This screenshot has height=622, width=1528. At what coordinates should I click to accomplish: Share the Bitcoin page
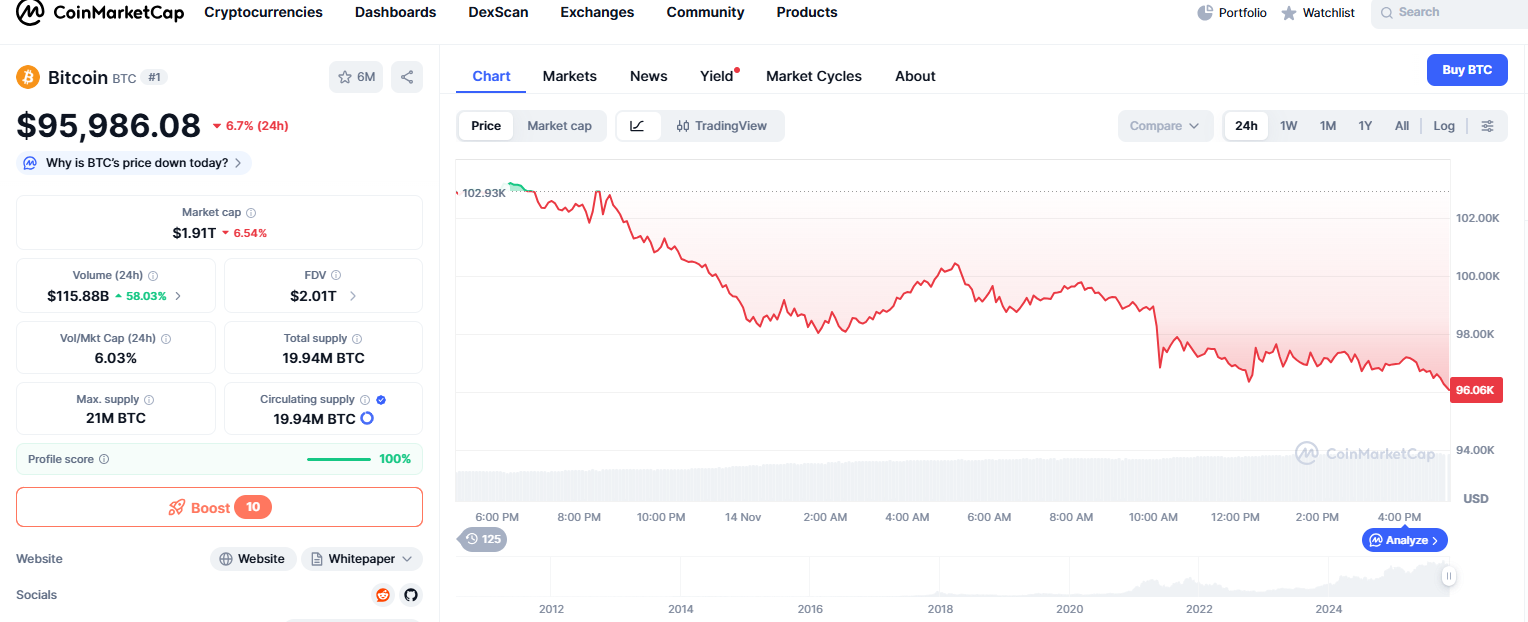point(407,76)
